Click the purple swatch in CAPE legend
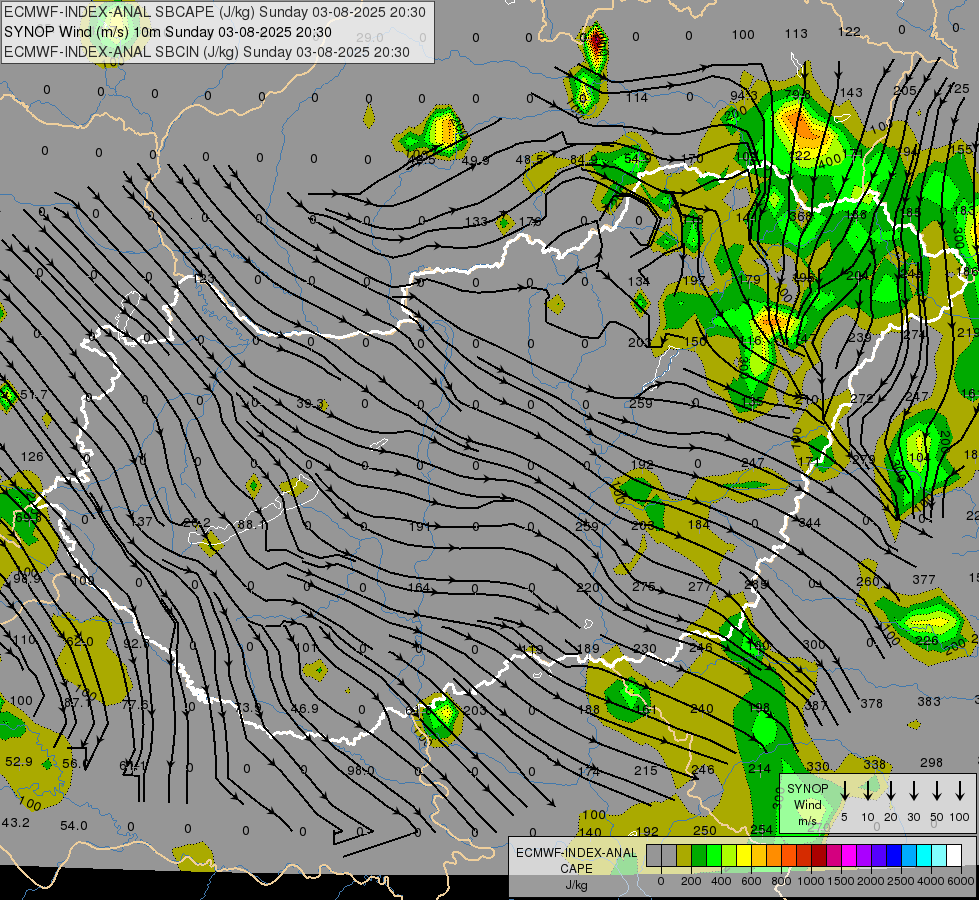979x900 pixels. point(863,856)
